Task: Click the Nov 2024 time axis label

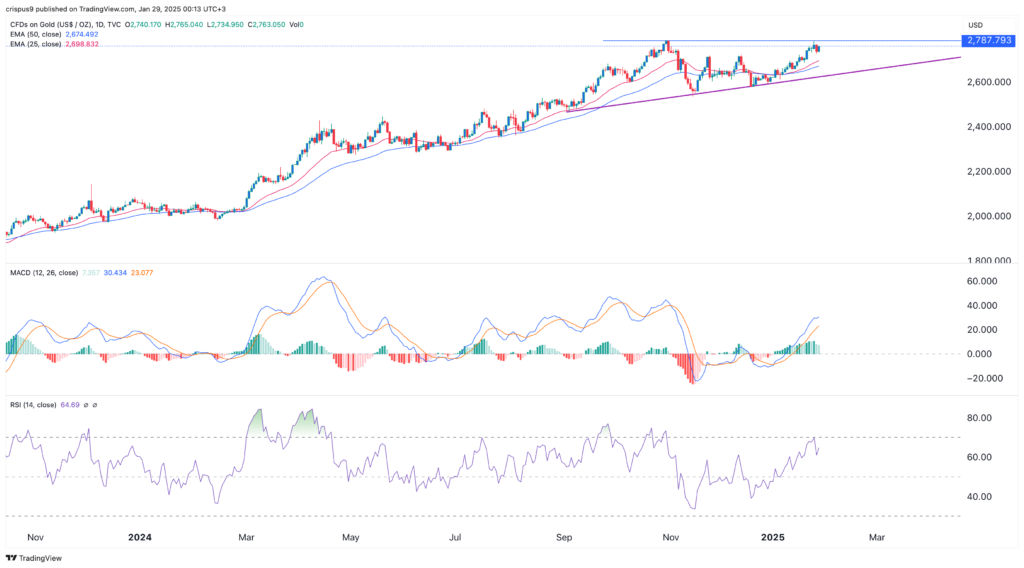Action: 669,536
